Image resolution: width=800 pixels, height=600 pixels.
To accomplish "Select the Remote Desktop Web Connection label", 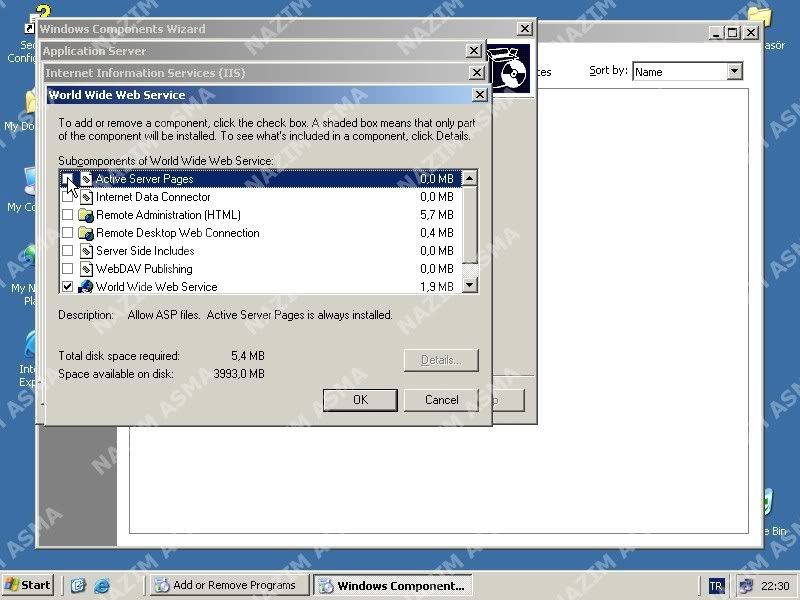I will point(178,233).
